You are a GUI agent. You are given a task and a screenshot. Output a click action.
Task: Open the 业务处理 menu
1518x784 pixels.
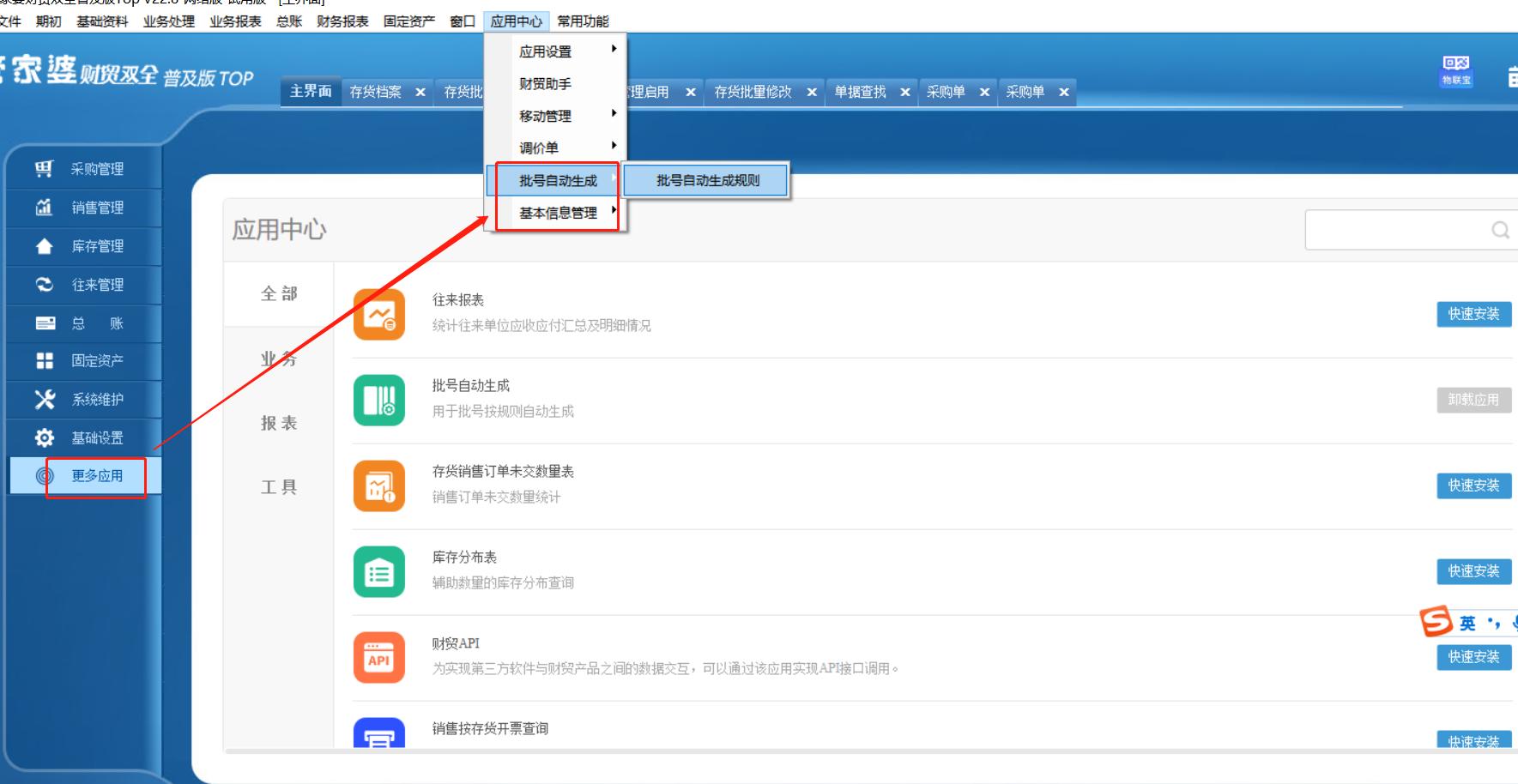169,21
